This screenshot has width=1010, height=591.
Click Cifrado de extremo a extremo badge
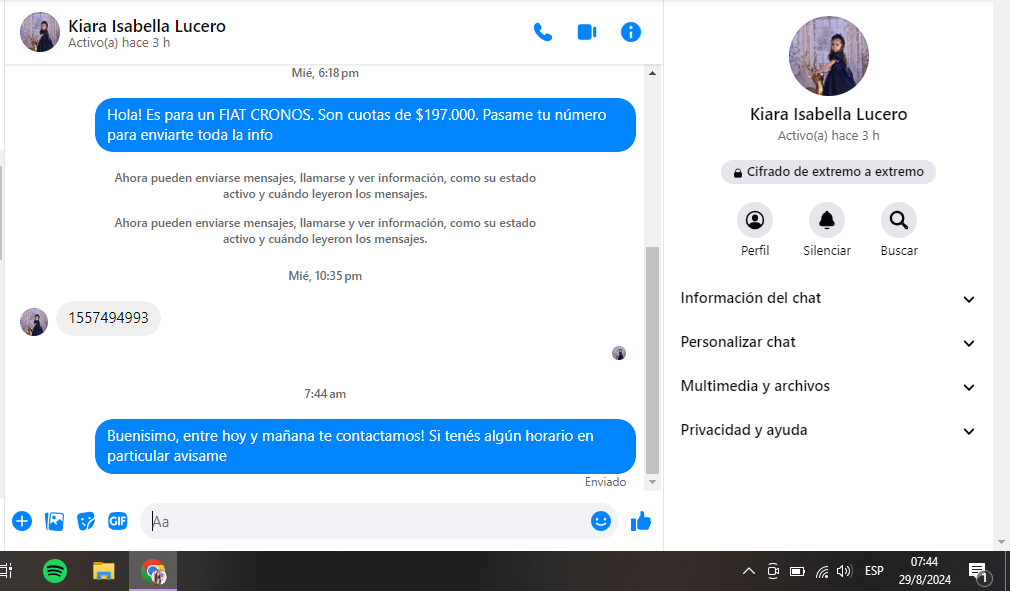tap(828, 172)
